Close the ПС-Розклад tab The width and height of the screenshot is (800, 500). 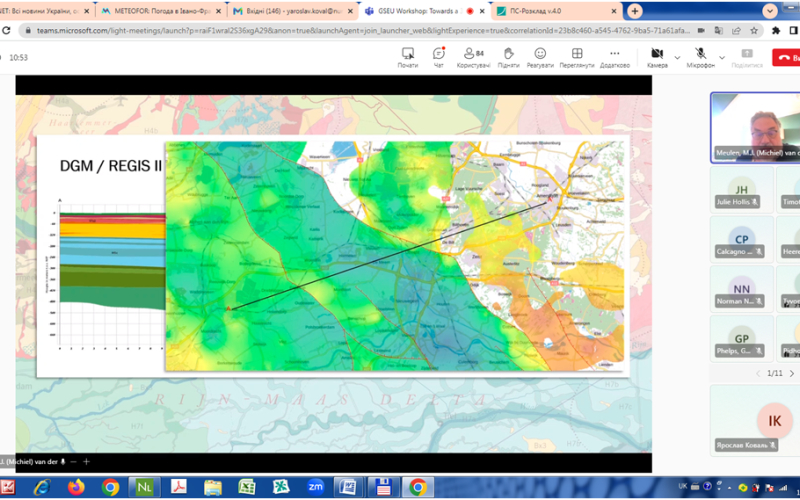pos(614,11)
